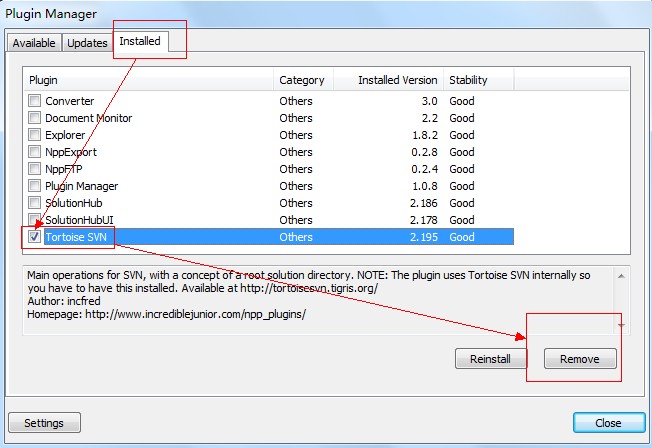Viewport: 652px width, 448px height.
Task: Select the NppFTP plugin name
Action: (x=64, y=169)
